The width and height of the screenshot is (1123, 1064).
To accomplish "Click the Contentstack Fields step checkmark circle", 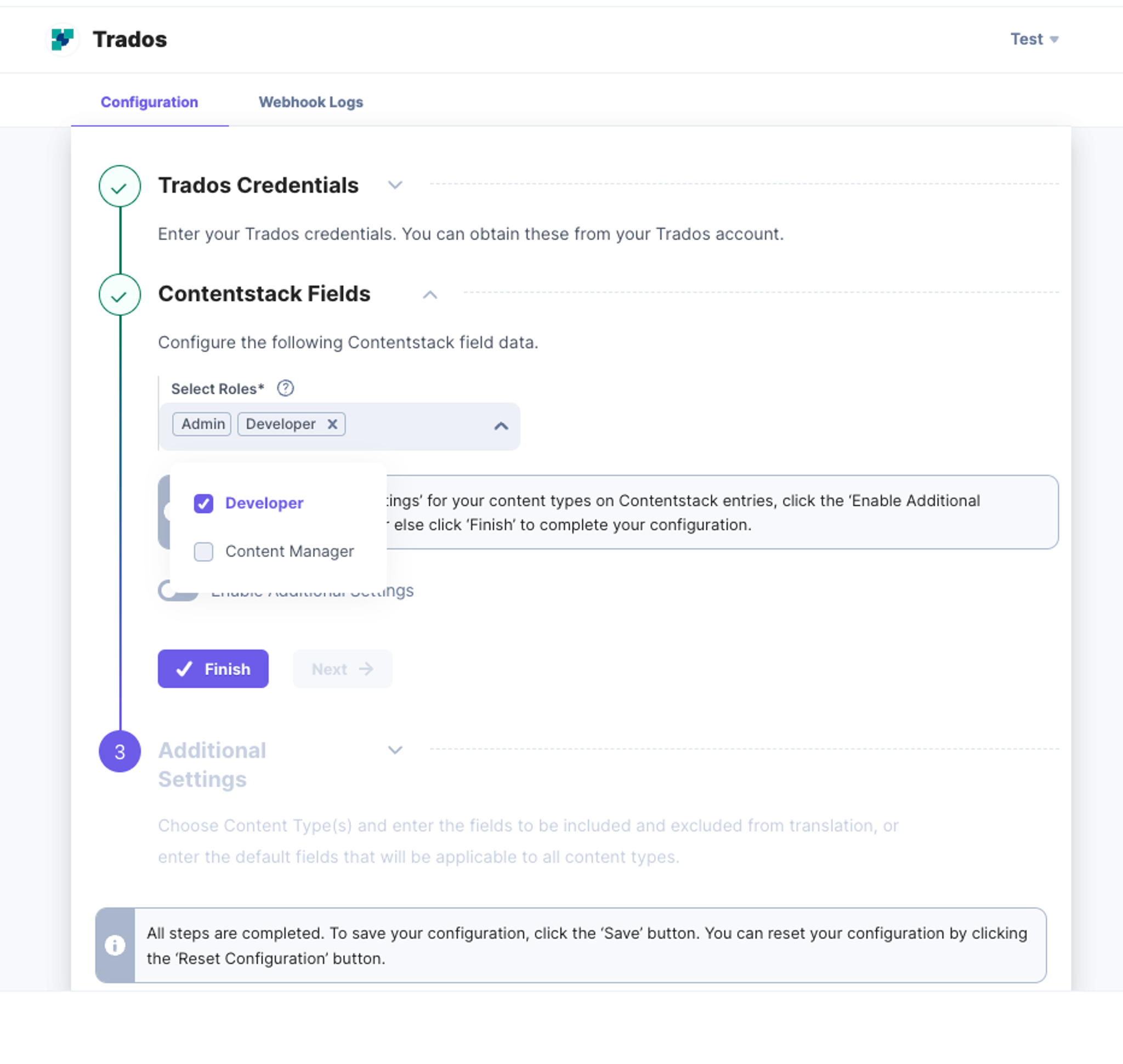I will [120, 295].
